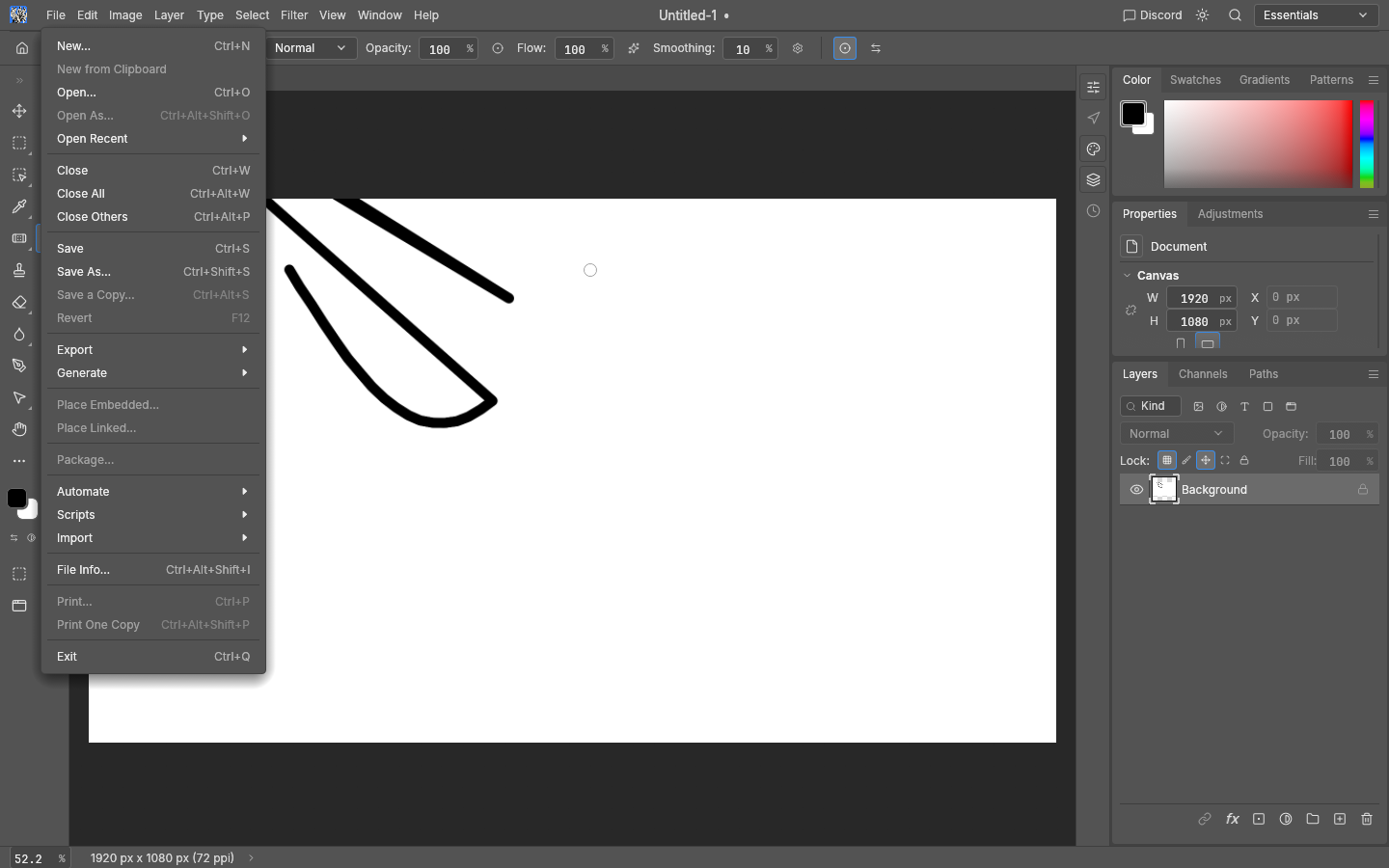The image size is (1389, 868).
Task: Select the Blur droplet tool
Action: click(19, 334)
